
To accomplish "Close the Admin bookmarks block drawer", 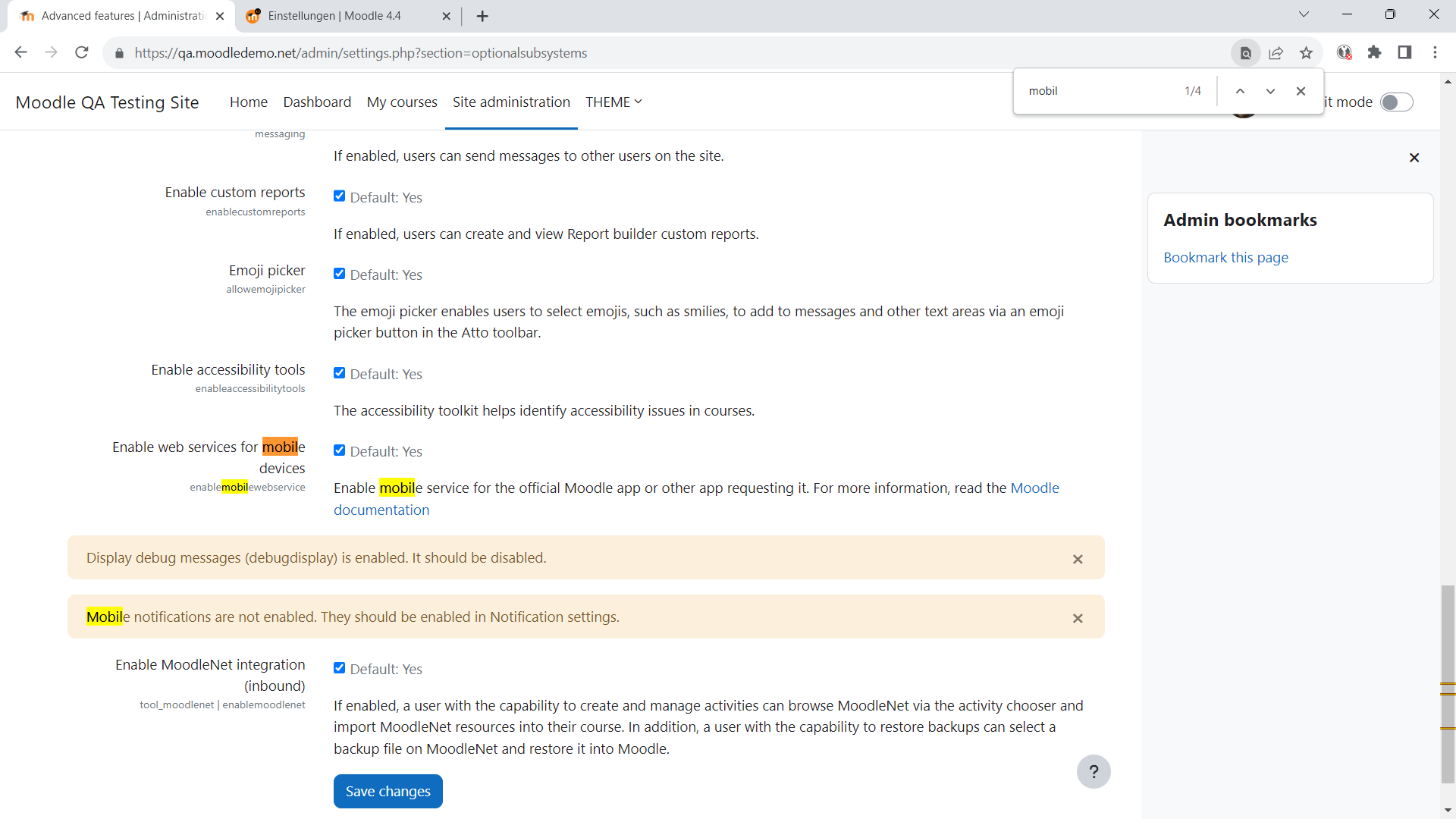I will coord(1414,158).
